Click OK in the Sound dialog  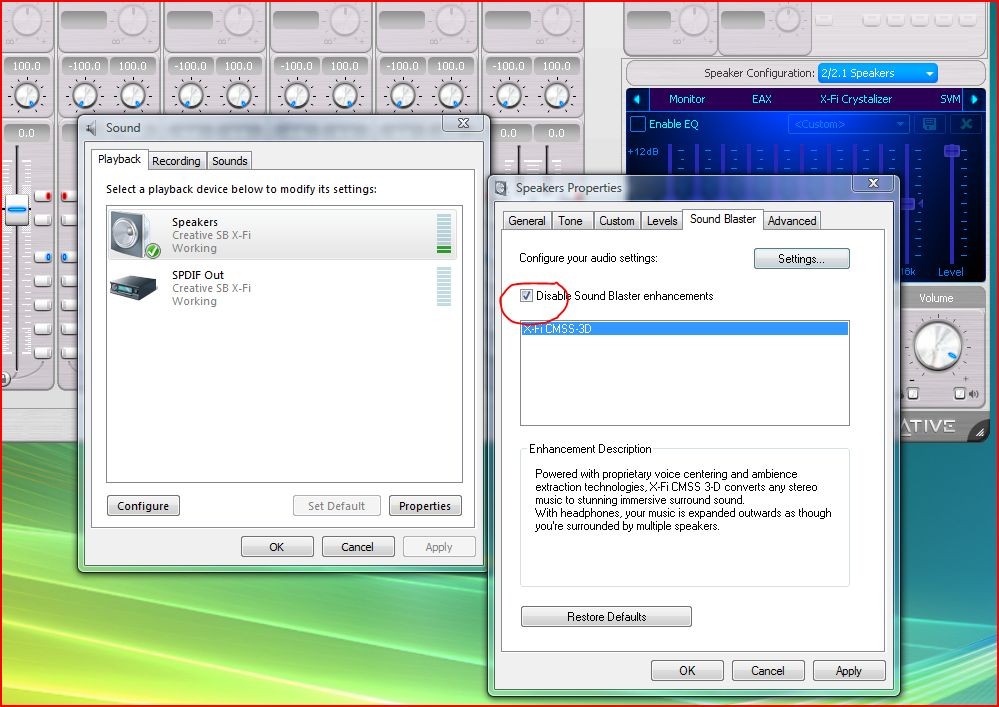pyautogui.click(x=277, y=546)
